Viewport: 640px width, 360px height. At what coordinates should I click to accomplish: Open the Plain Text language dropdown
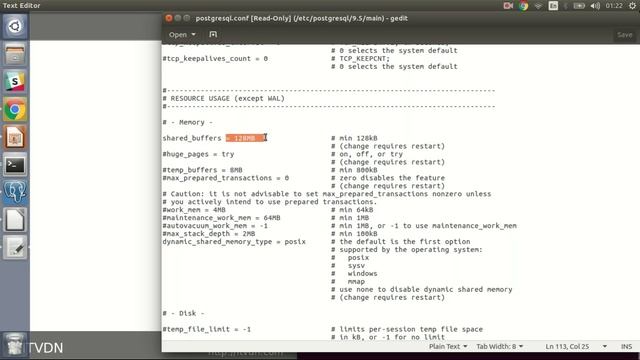pyautogui.click(x=448, y=346)
